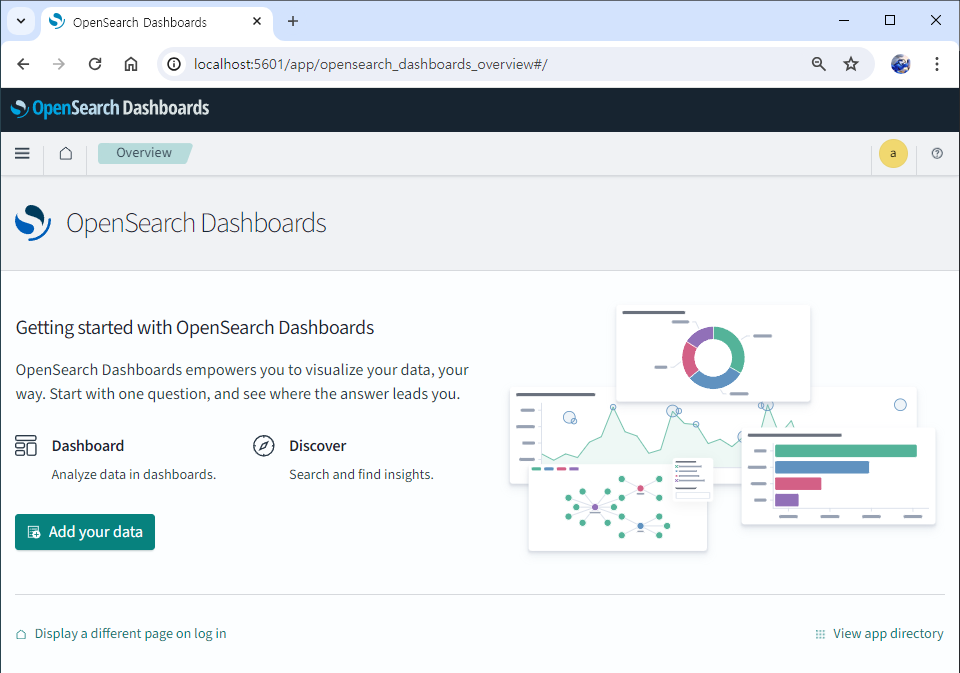Click the large OpenSearch logo in page heading
The height and width of the screenshot is (673, 960).
point(32,223)
